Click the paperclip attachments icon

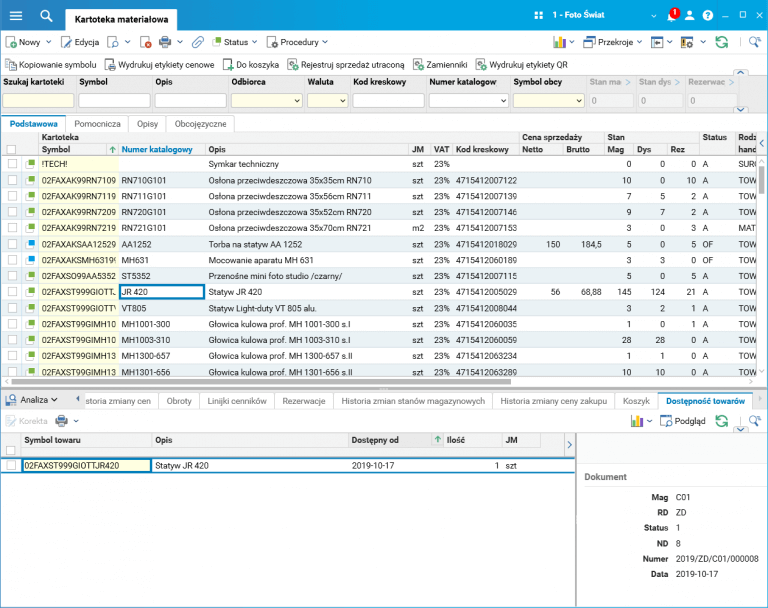coord(198,42)
